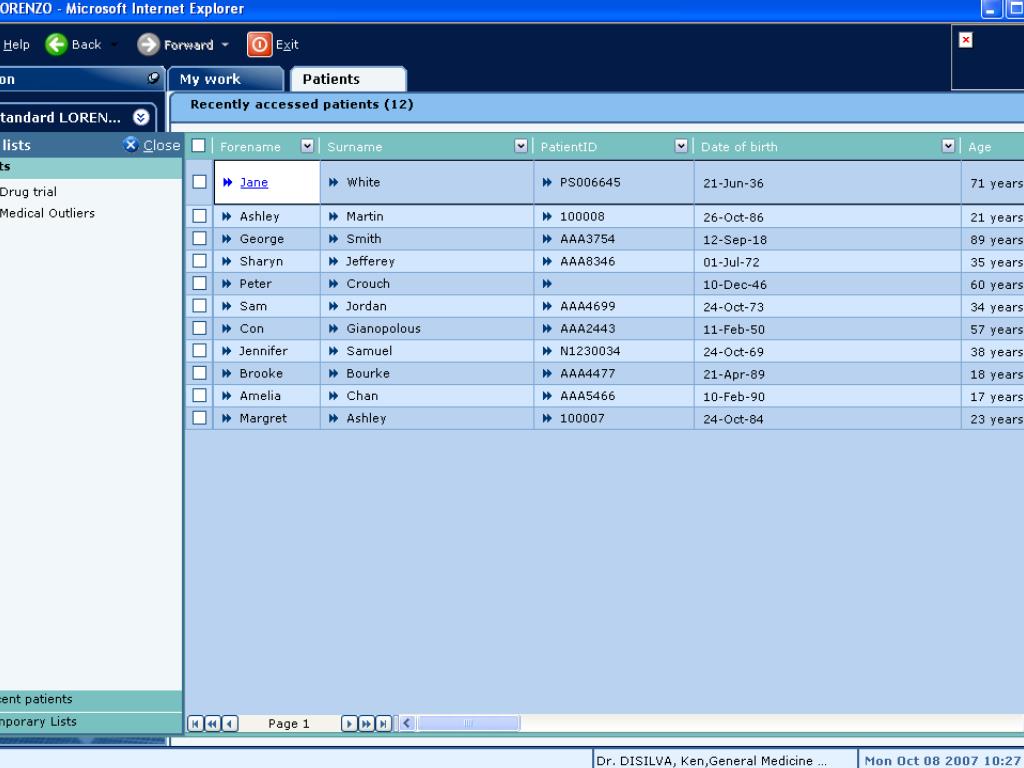1024x768 pixels.
Task: Open Jane patient link
Action: (x=254, y=182)
